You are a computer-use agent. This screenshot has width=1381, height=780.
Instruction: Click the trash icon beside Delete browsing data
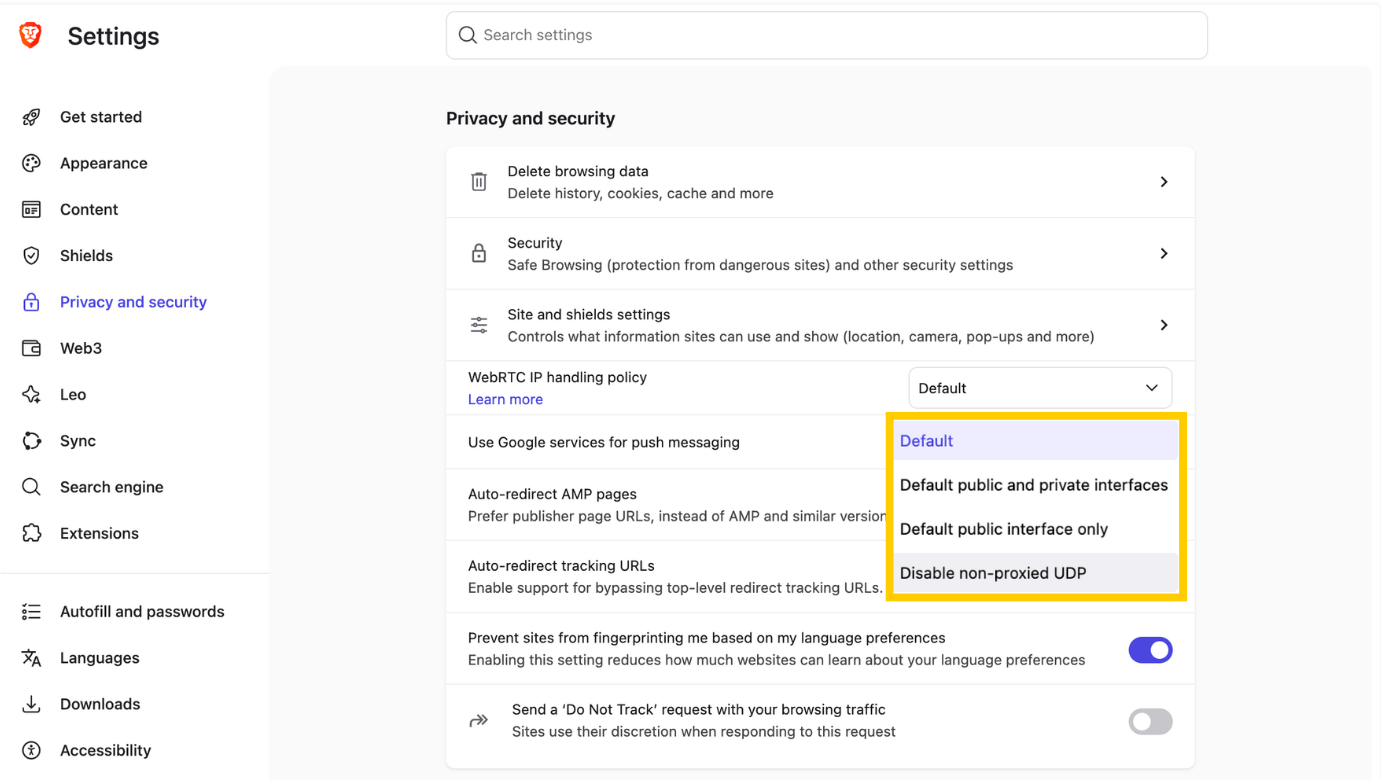pyautogui.click(x=479, y=182)
